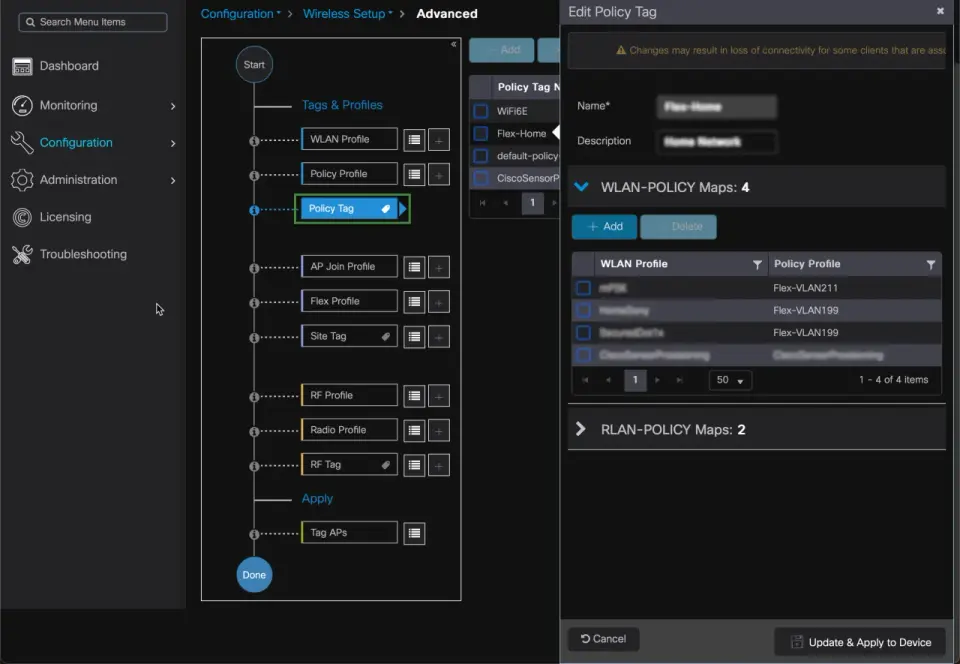Image resolution: width=960 pixels, height=664 pixels.
Task: Expand the RLAN-POLICY Maps section
Action: pyautogui.click(x=580, y=429)
